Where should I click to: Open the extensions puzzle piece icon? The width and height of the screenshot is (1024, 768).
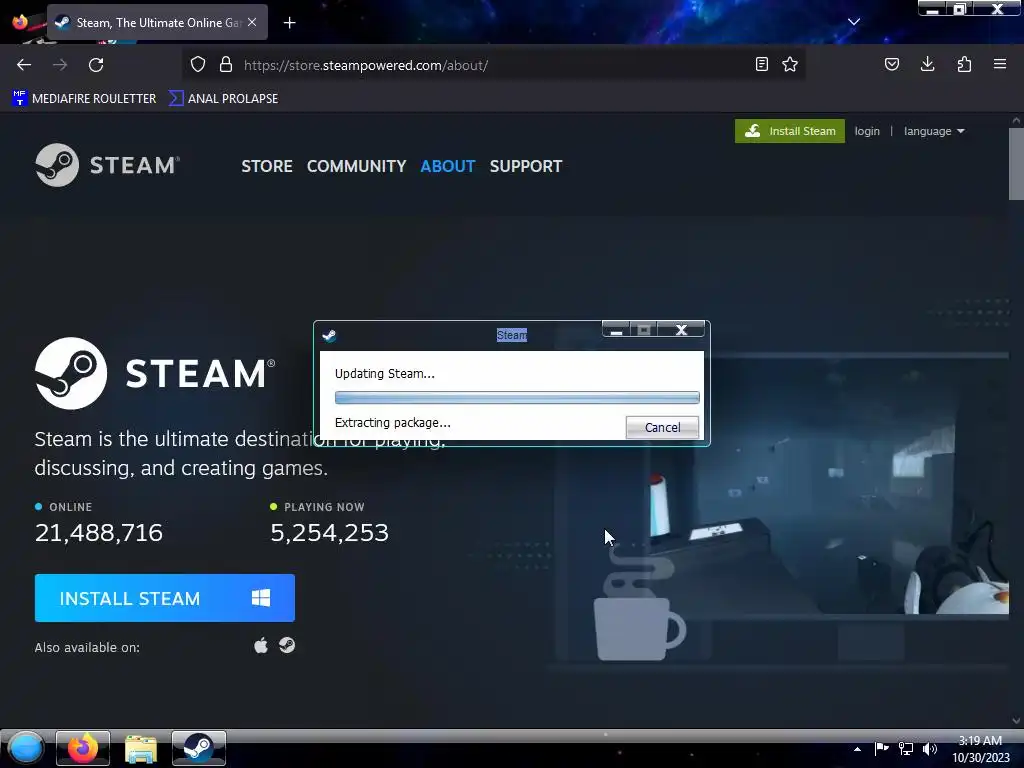[964, 64]
